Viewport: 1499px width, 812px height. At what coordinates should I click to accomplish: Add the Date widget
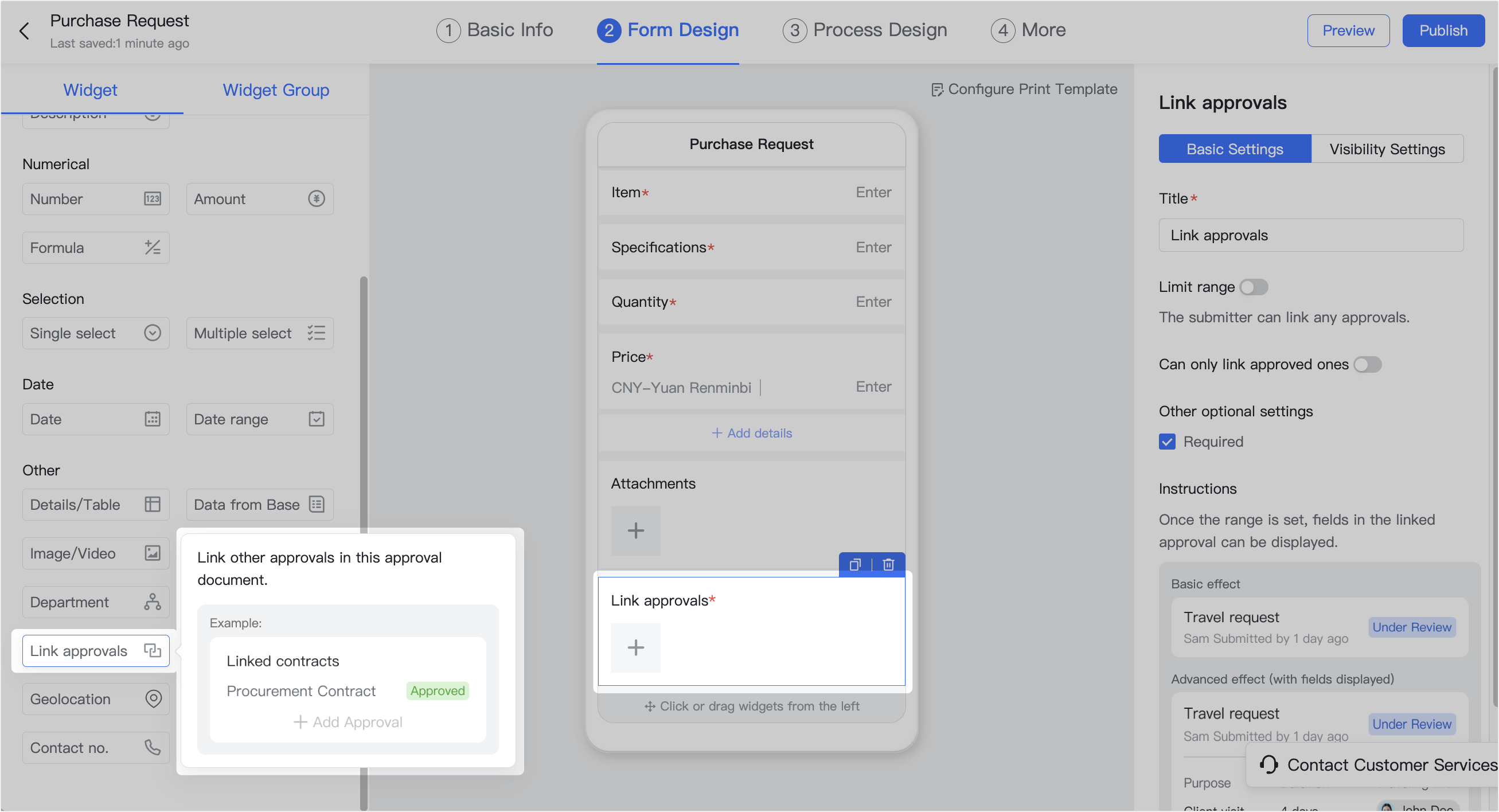click(96, 420)
